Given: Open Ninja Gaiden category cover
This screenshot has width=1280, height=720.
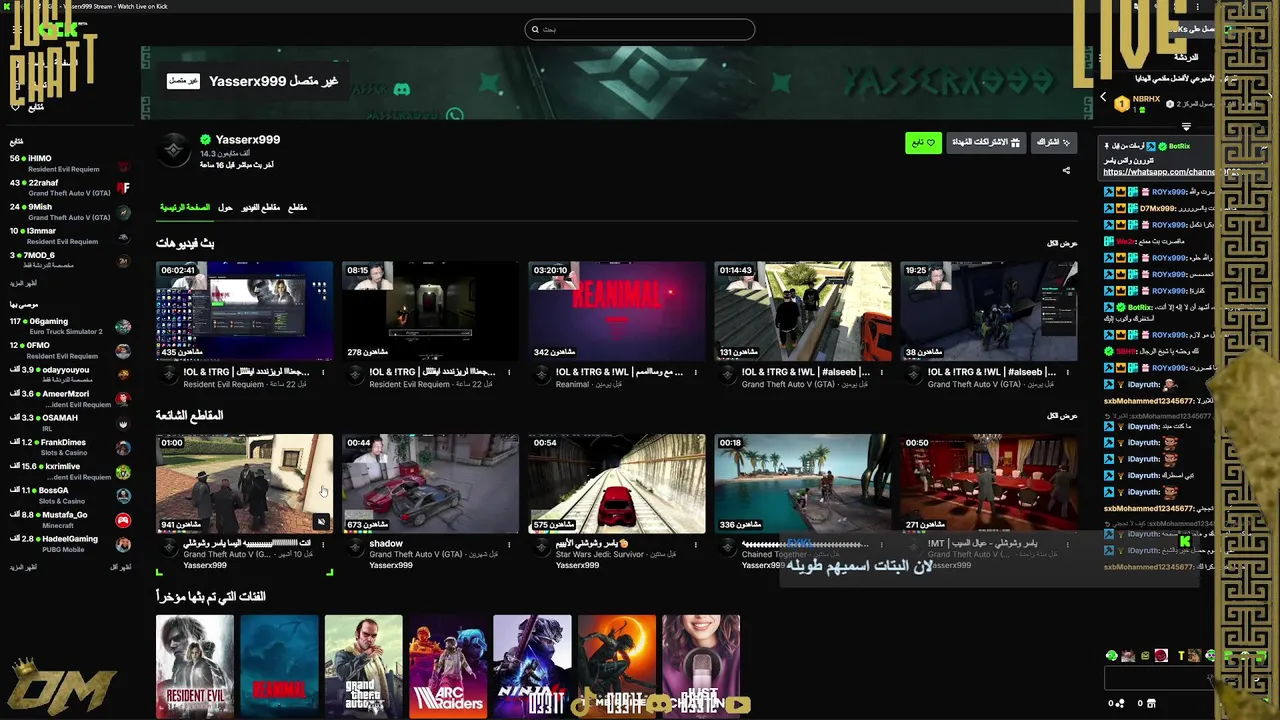Looking at the screenshot, I should 532,666.
